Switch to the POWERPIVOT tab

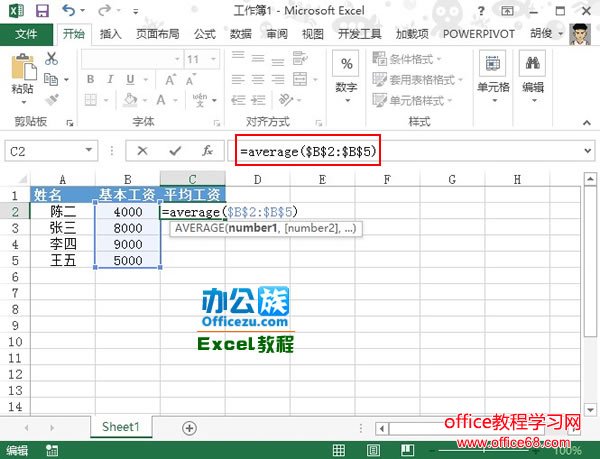click(x=479, y=34)
